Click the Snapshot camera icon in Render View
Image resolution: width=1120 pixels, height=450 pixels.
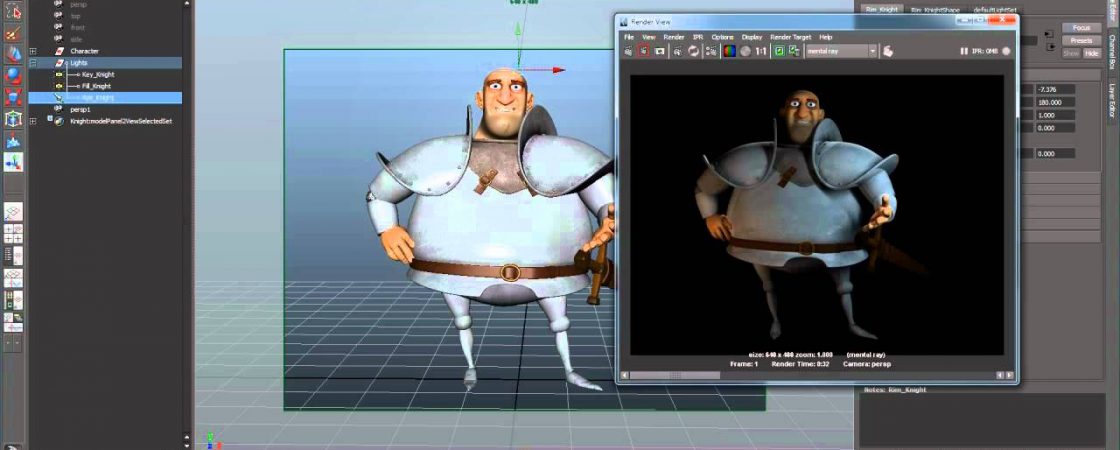(659, 51)
